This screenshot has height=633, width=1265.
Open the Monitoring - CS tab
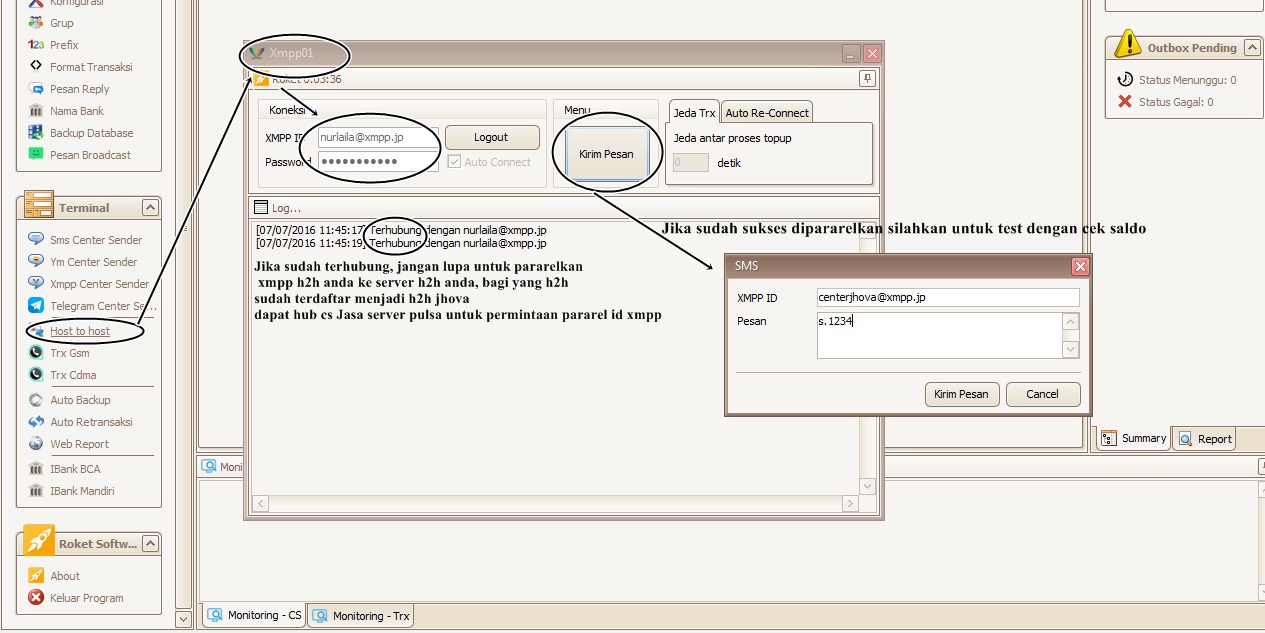pyautogui.click(x=254, y=615)
